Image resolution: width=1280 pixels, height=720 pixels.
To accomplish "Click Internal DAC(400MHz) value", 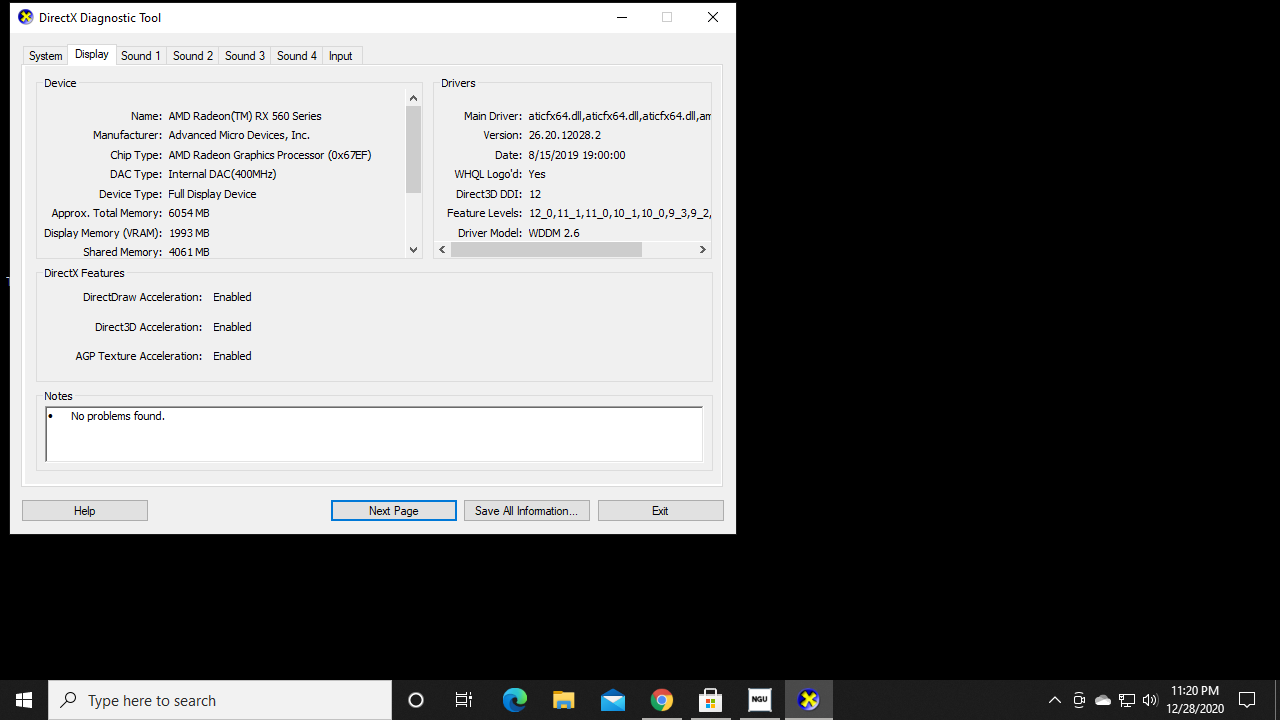I will (x=222, y=174).
